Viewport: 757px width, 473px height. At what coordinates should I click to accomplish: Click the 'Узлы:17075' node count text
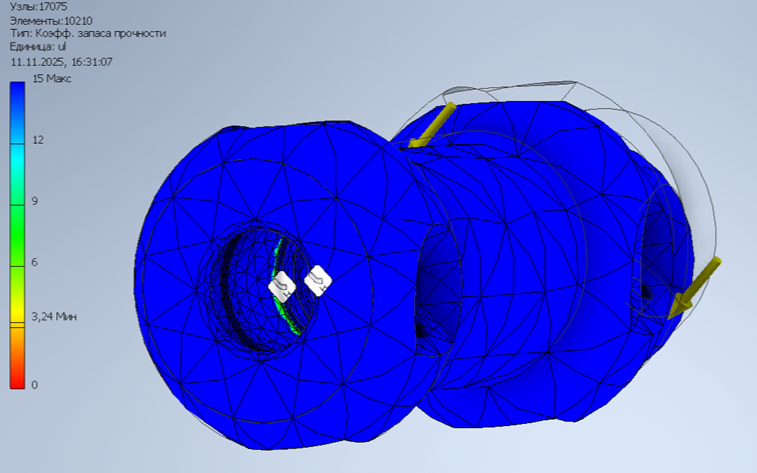click(35, 6)
